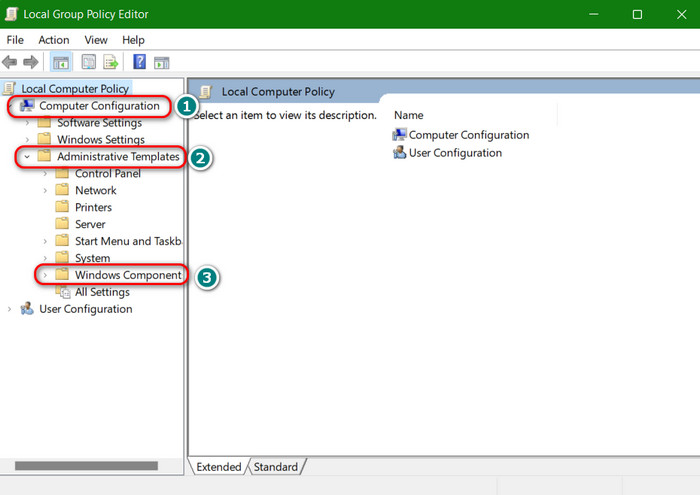Screen dimensions: 700x495
Task: Click User Configuration icon in right pane
Action: pos(399,153)
